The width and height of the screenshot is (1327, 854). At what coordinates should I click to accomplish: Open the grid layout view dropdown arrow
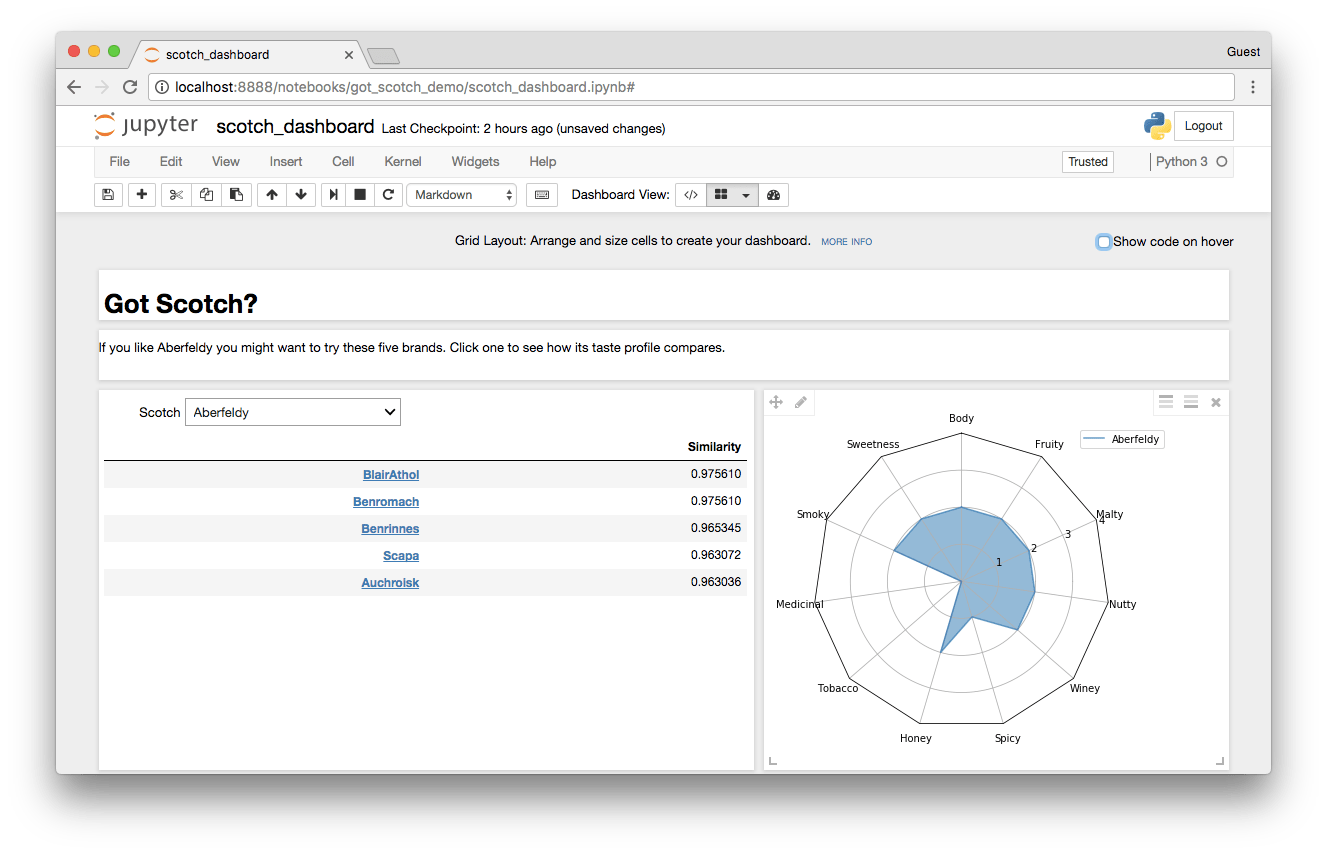pos(744,194)
